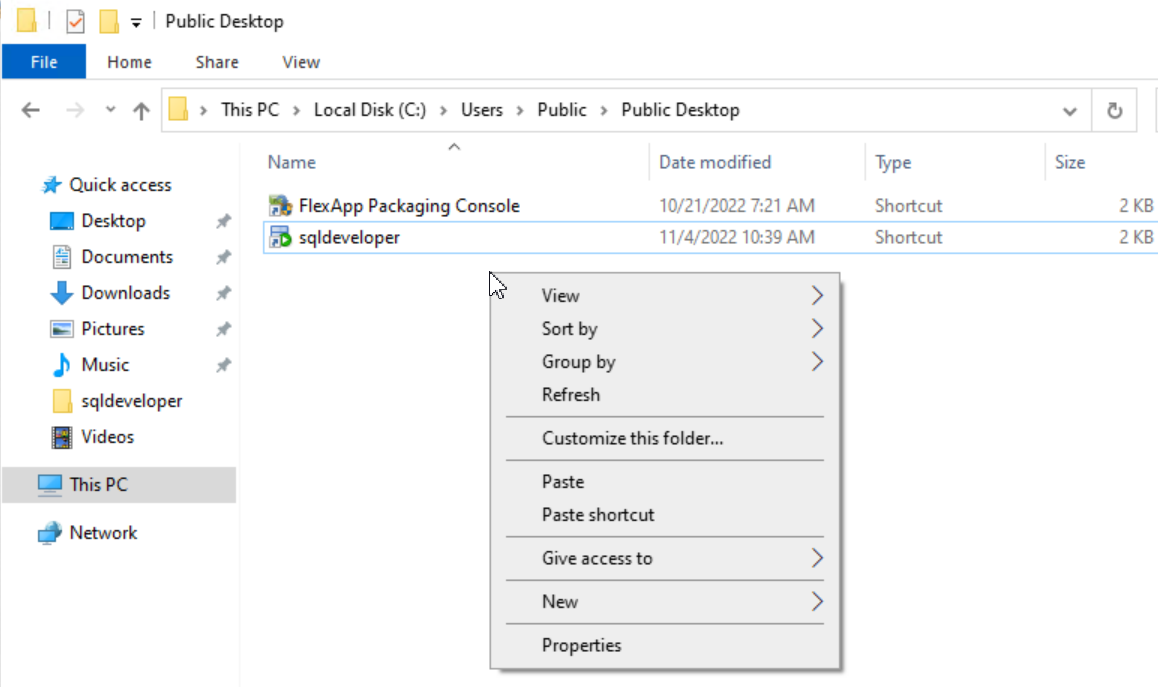Click the Properties quick access toolbar icon

[x=75, y=21]
